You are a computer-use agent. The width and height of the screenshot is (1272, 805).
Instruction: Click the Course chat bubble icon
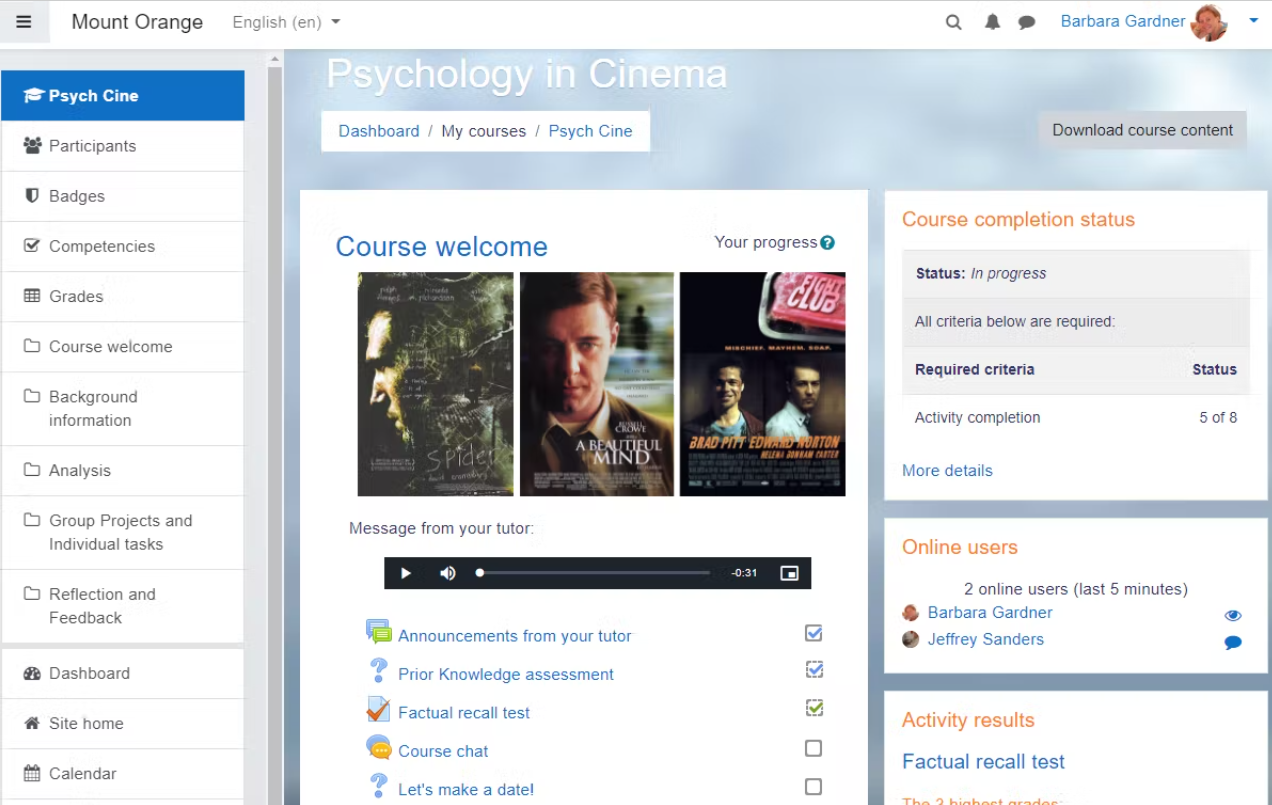[x=378, y=747]
